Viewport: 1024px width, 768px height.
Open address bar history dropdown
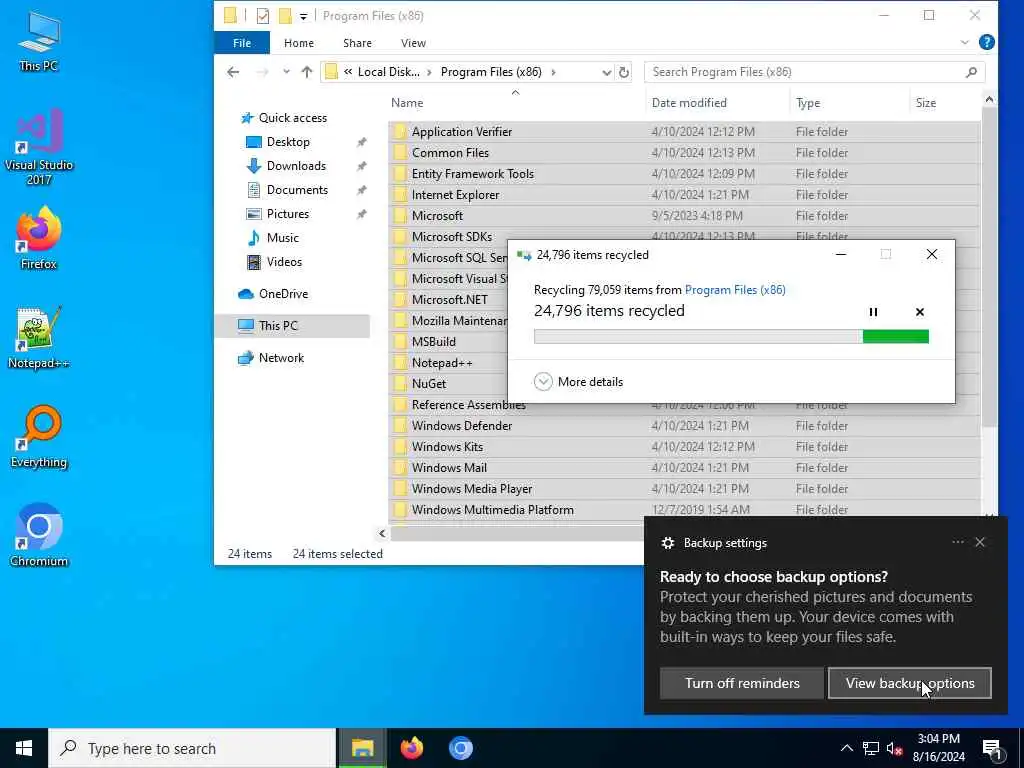[606, 72]
